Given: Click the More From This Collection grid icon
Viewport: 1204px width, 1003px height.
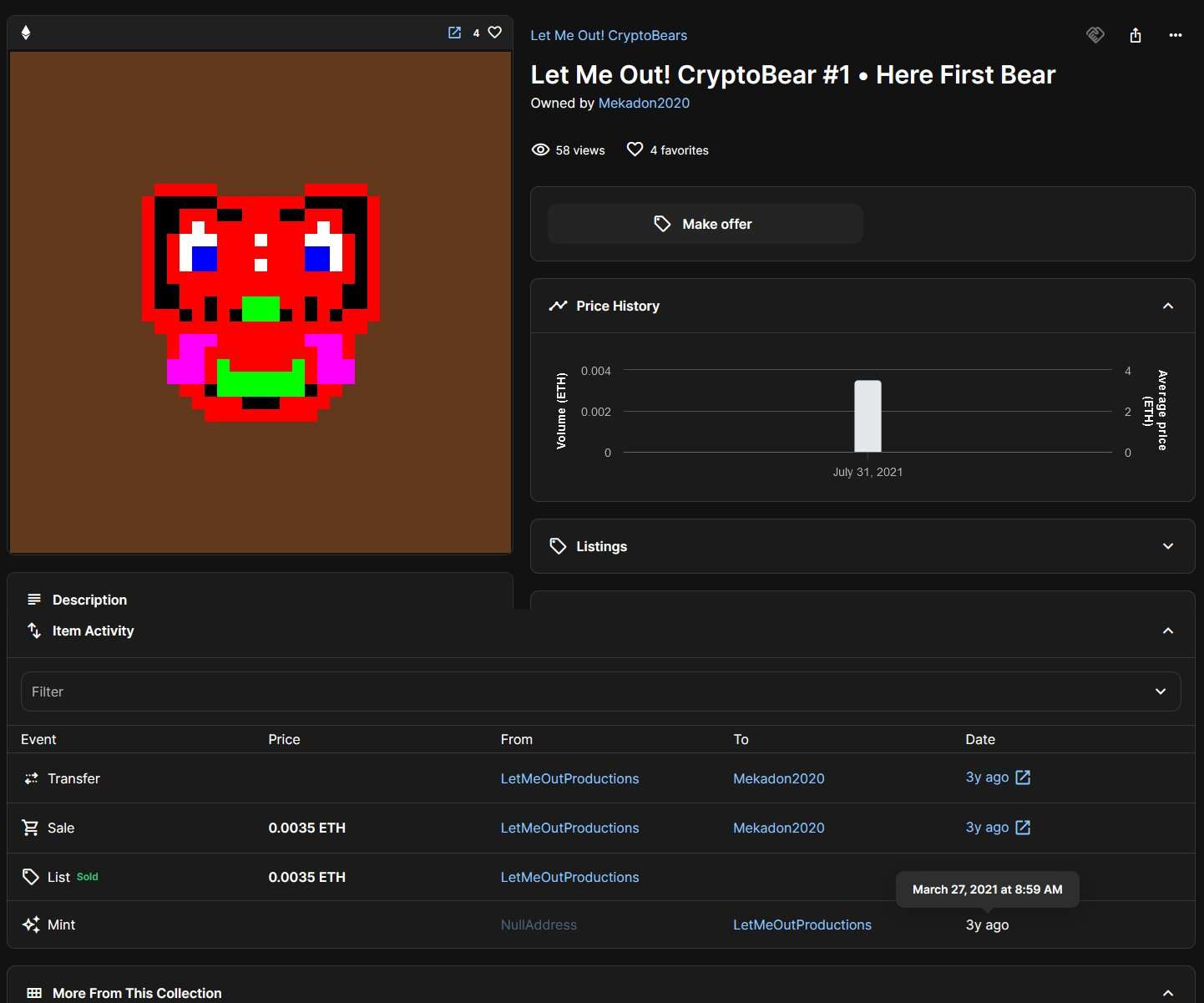Looking at the screenshot, I should click(34, 993).
